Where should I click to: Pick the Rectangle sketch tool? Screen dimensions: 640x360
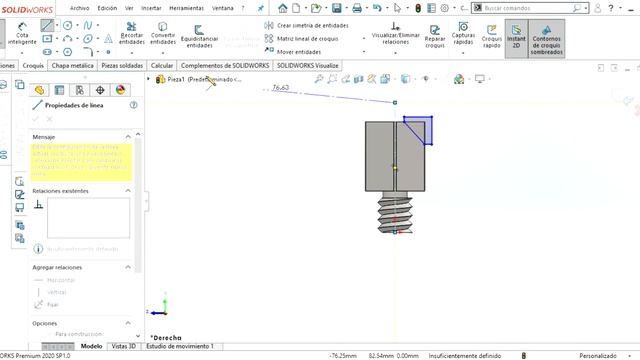(47, 39)
